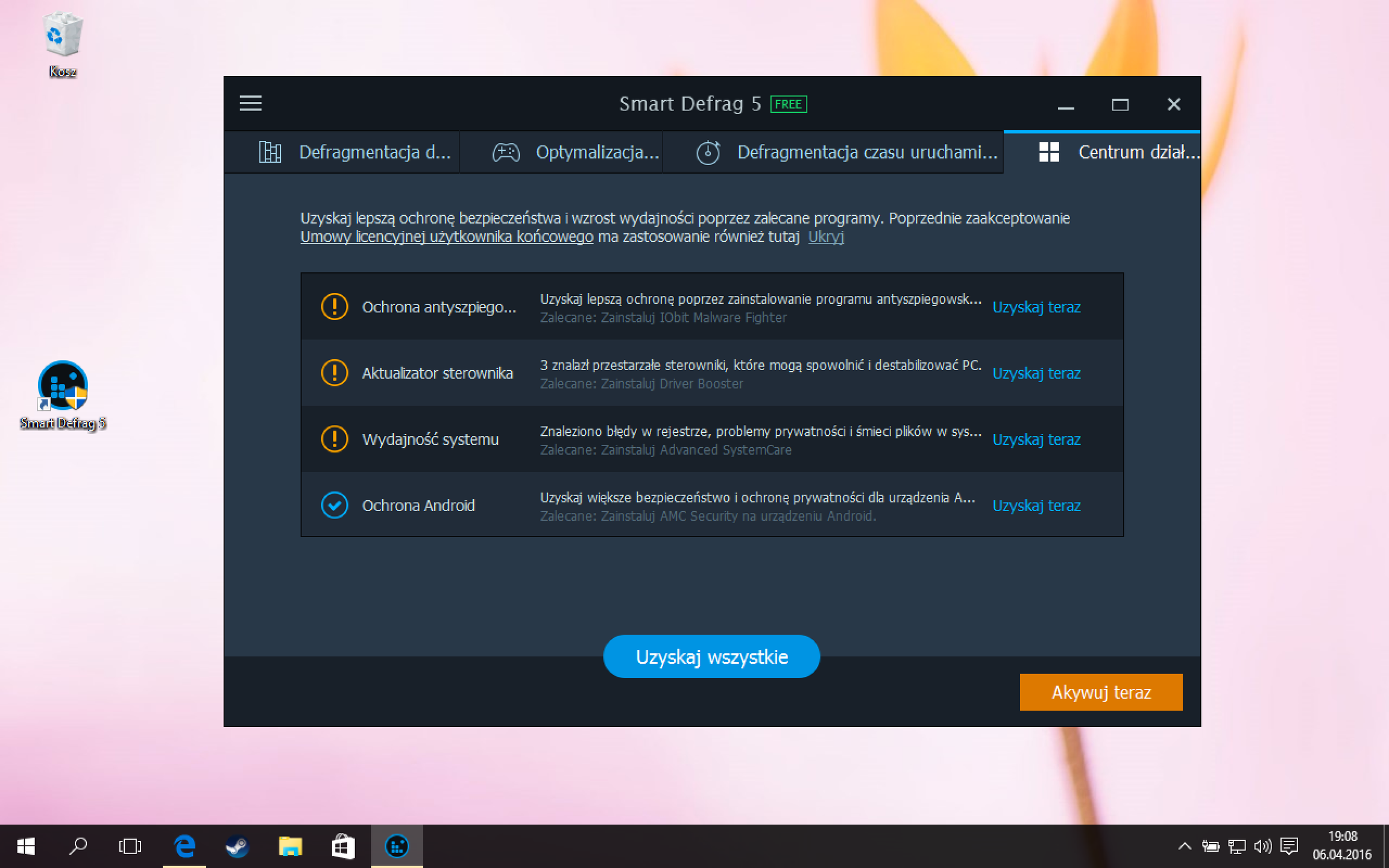Open taskbar search magnifier
Viewport: 1389px width, 868px height.
pyautogui.click(x=78, y=846)
